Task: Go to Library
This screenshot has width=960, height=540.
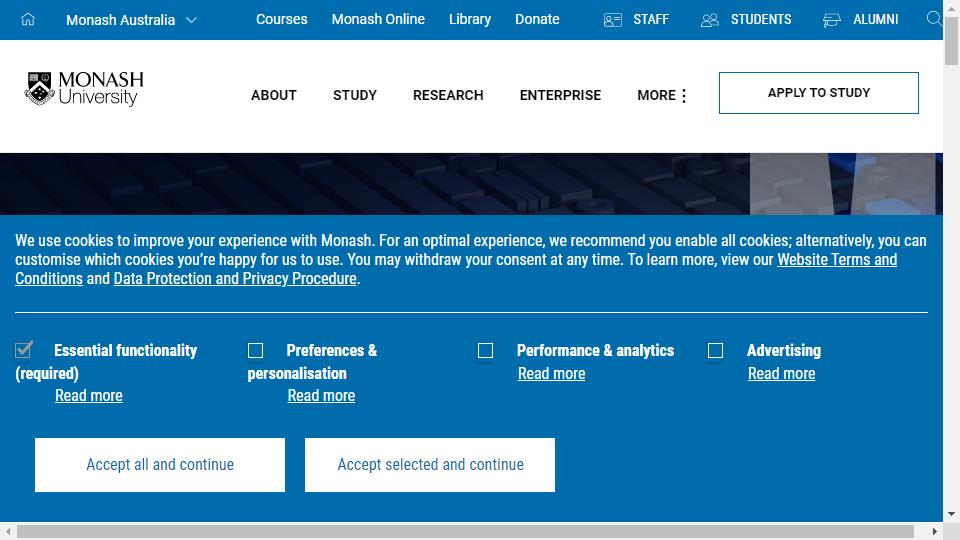Action: click(x=470, y=20)
